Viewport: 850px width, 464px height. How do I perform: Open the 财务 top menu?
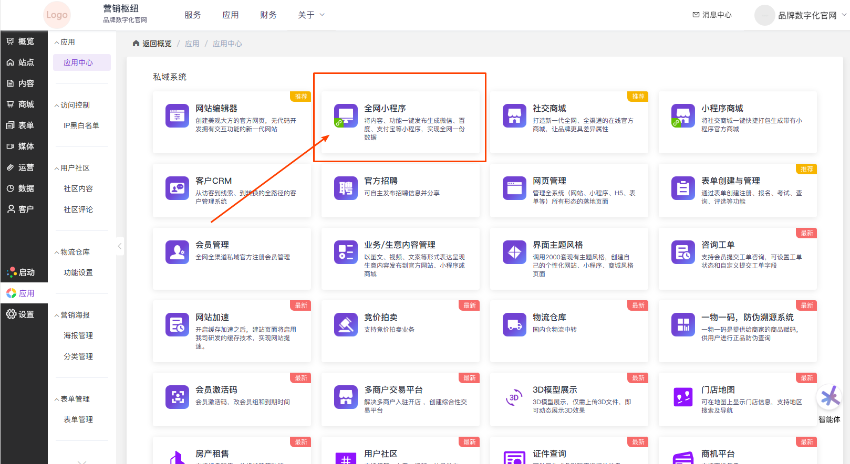[268, 15]
